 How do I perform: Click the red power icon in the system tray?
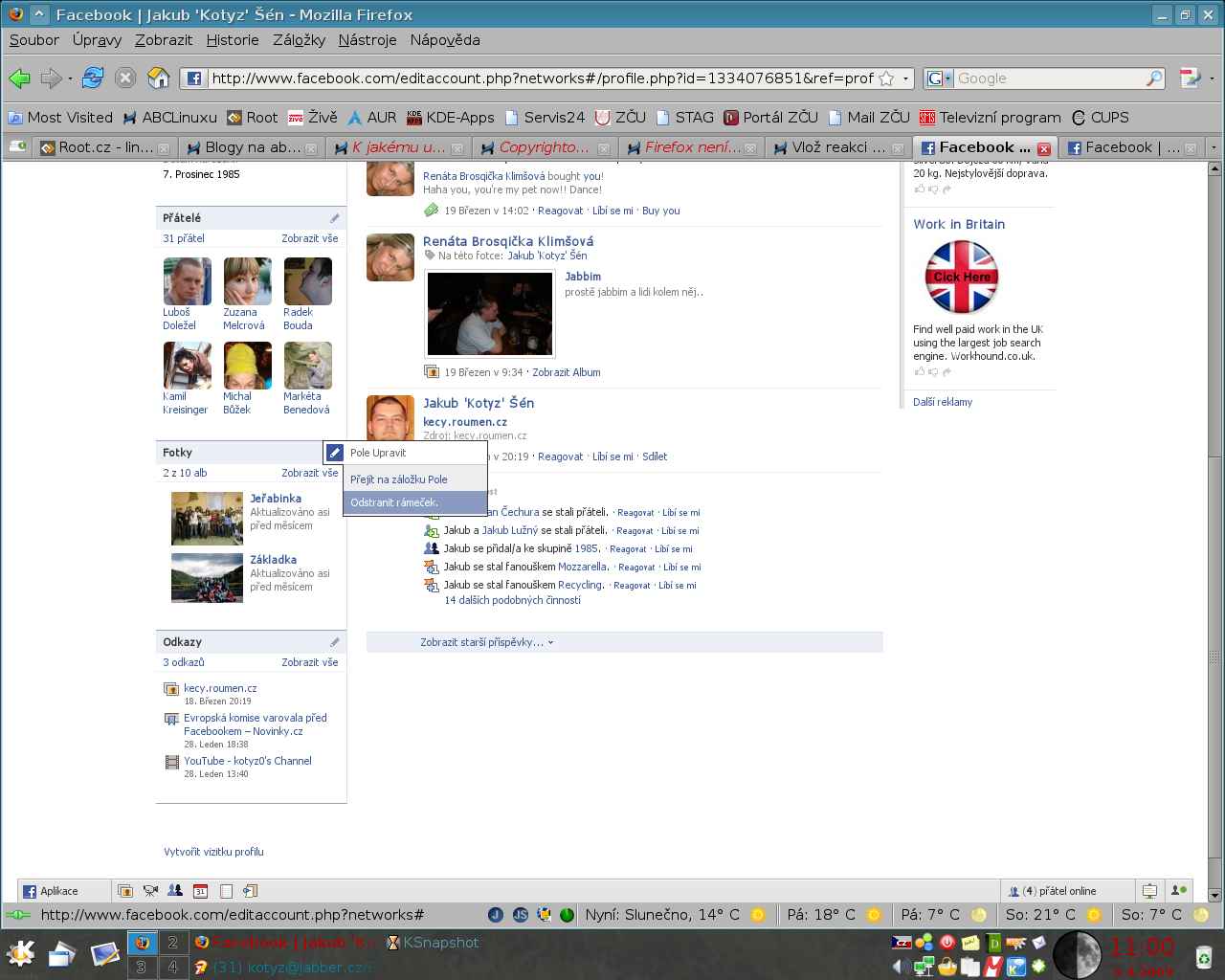(947, 943)
